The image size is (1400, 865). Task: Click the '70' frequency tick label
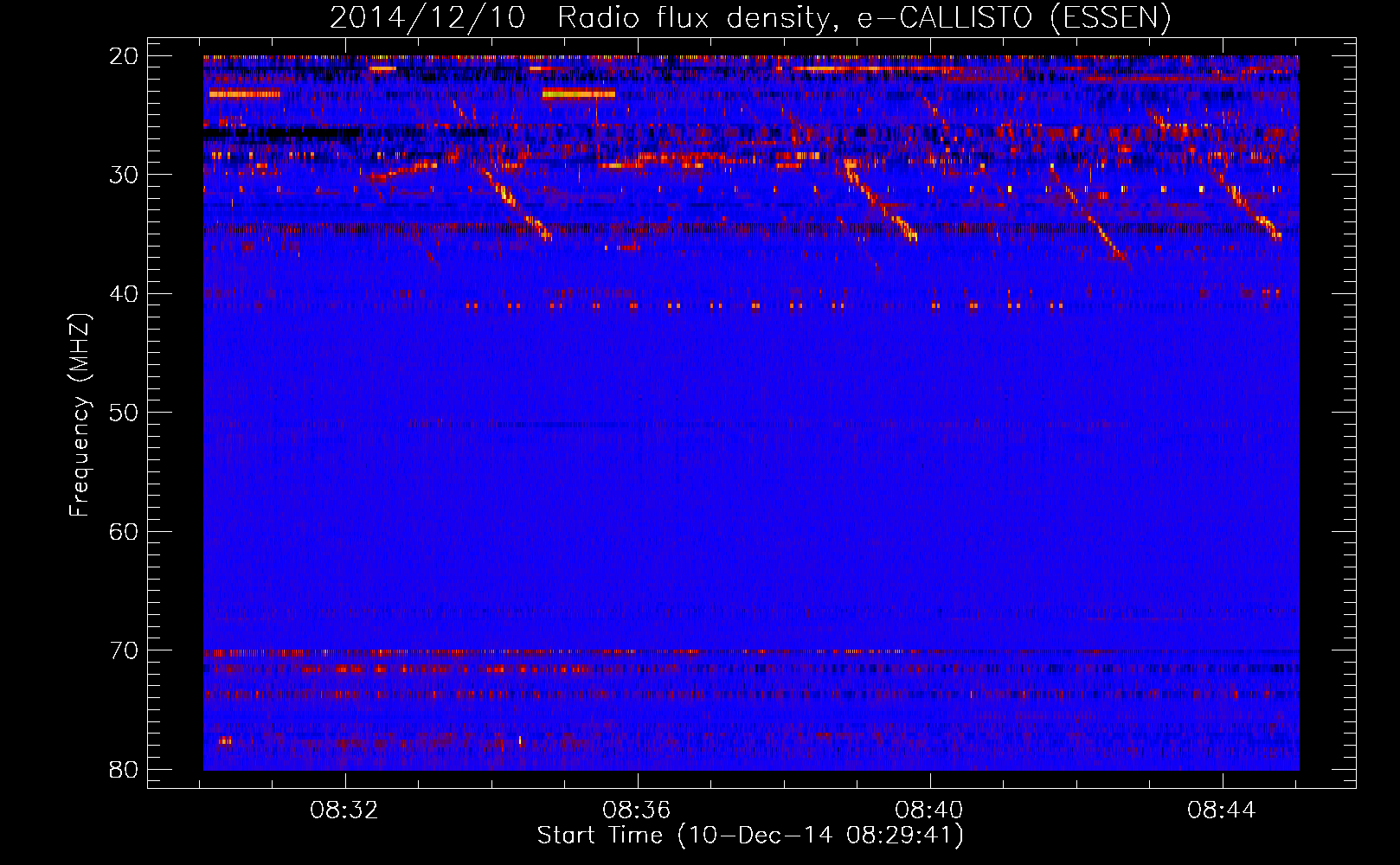point(124,650)
